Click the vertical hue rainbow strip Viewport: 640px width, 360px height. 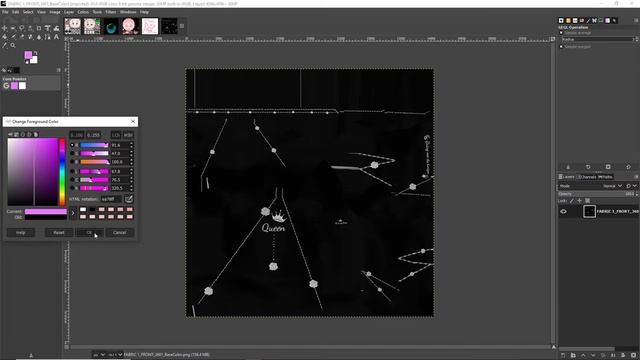coord(62,172)
